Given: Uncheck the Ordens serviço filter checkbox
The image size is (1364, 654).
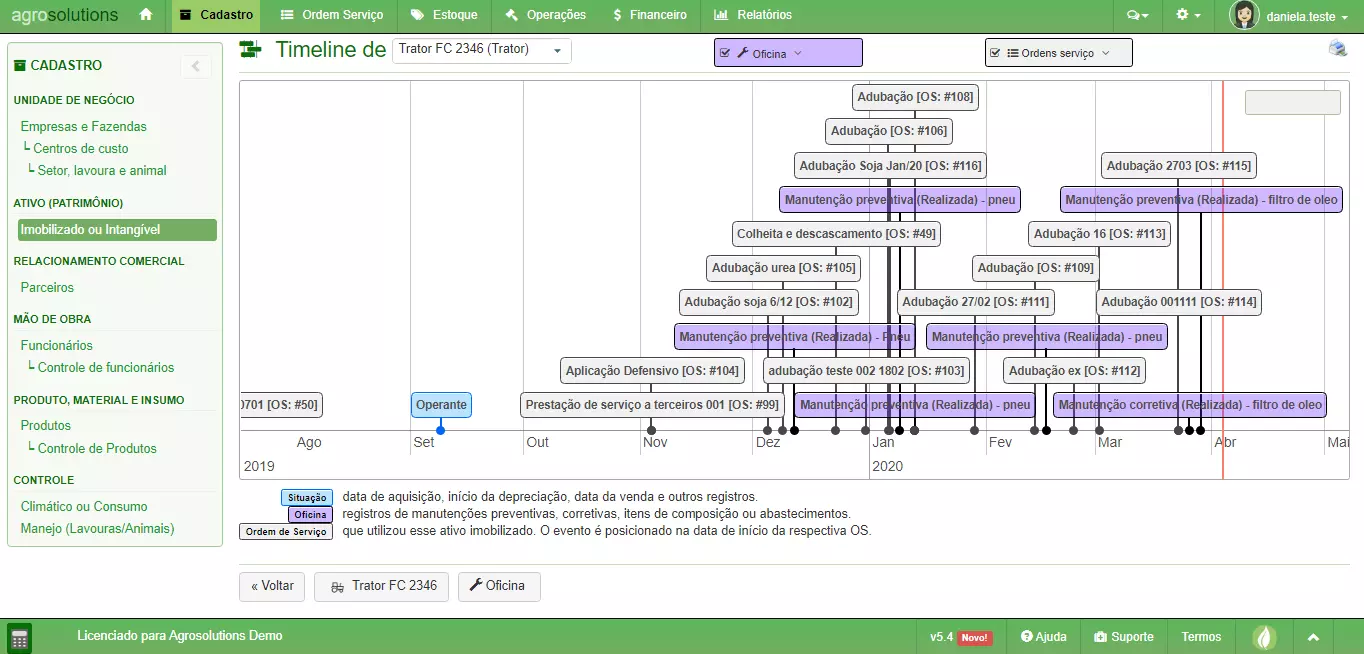Looking at the screenshot, I should click(x=994, y=53).
